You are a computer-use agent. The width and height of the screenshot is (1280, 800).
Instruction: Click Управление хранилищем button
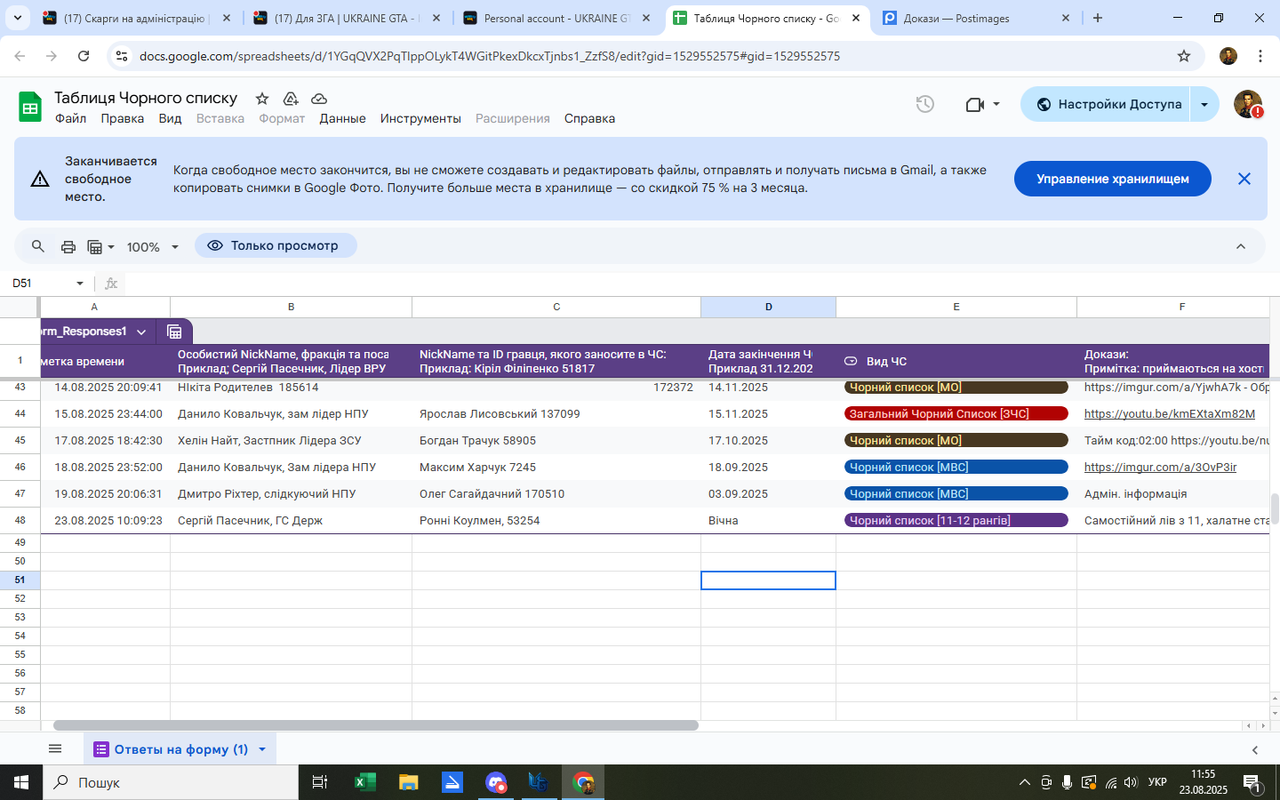click(x=1113, y=179)
